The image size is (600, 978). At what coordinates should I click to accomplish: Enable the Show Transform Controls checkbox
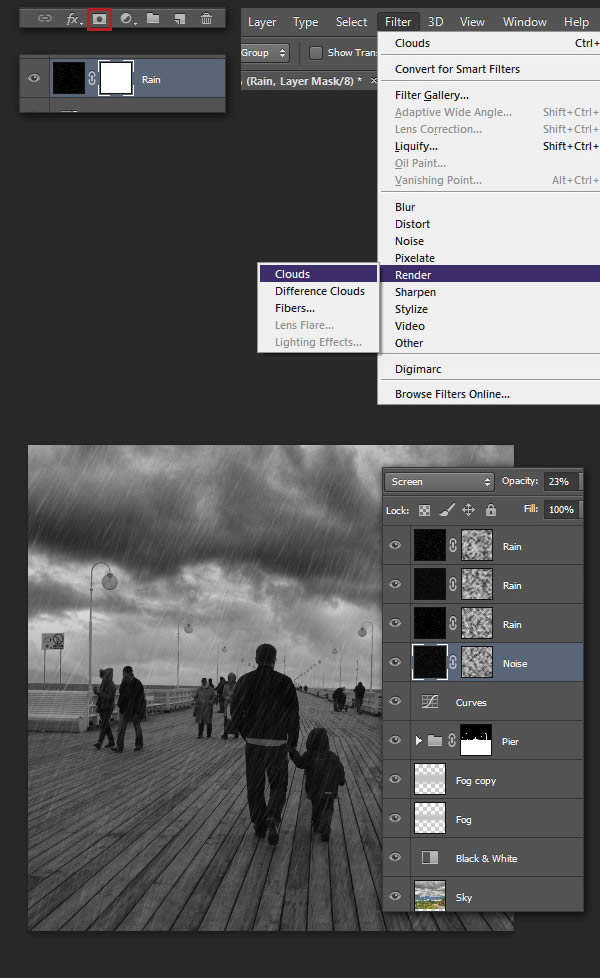[x=316, y=53]
